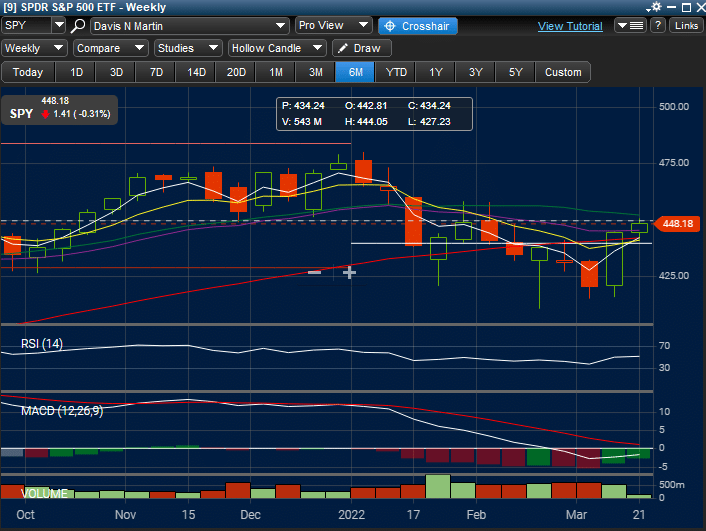The width and height of the screenshot is (706, 531).
Task: Click the RSI 70 level label
Action: coord(665,345)
